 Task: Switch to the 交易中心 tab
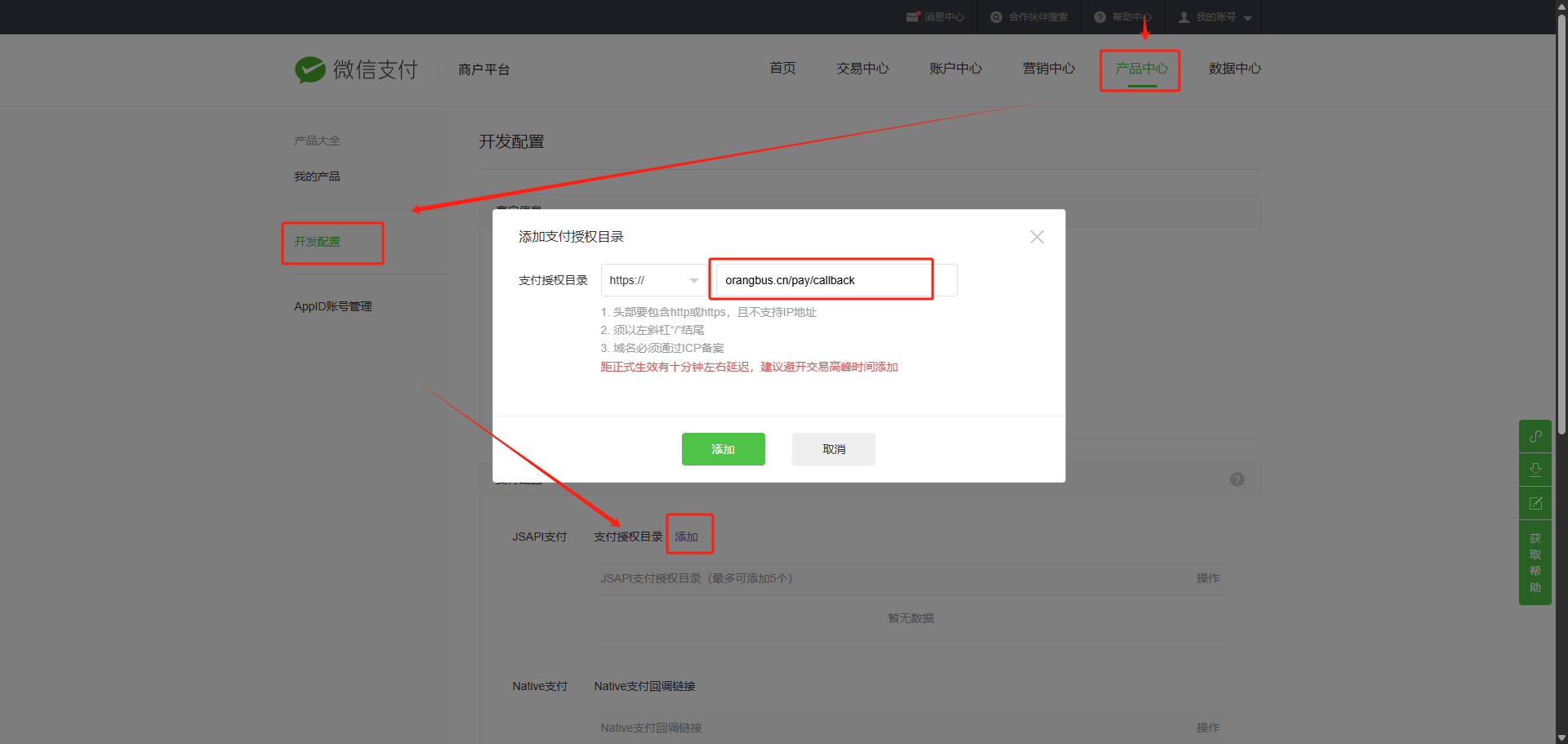click(x=862, y=69)
